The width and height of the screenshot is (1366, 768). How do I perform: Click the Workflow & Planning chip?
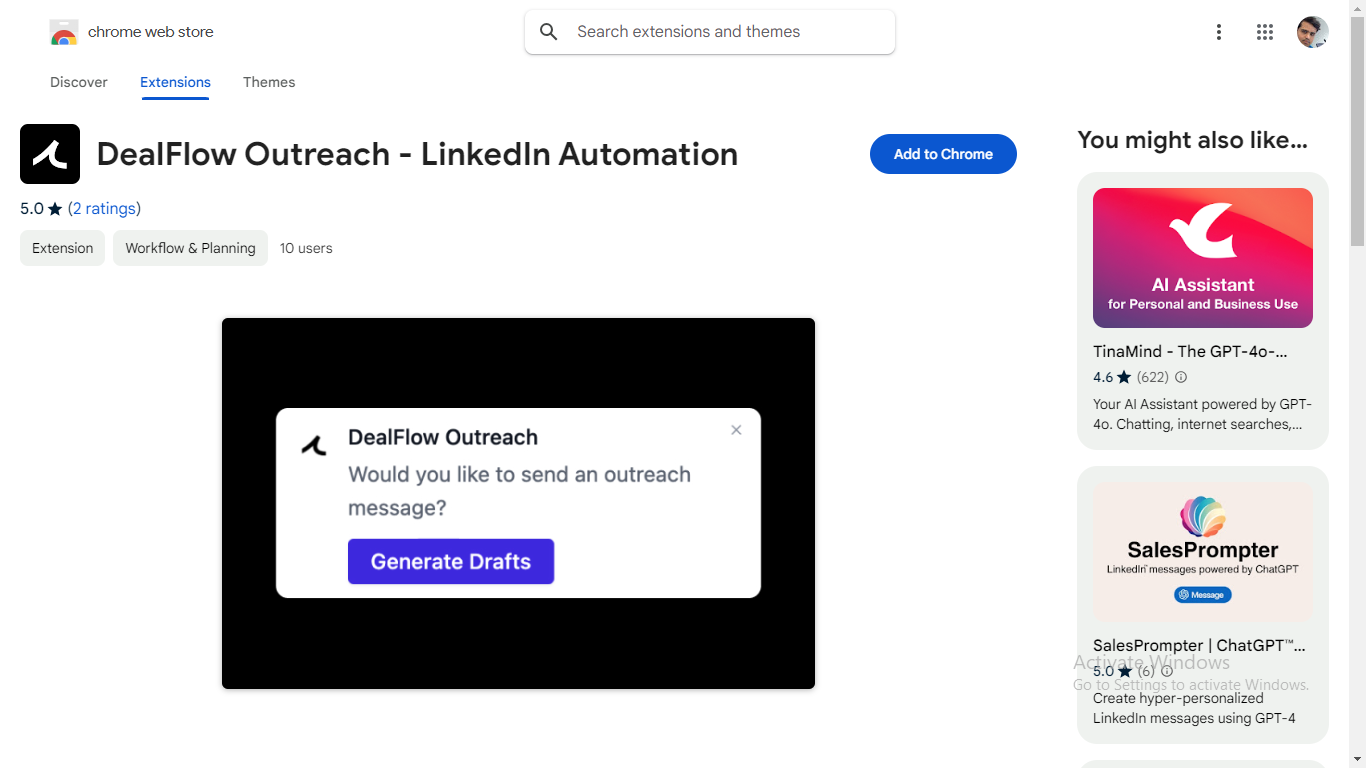pos(190,248)
